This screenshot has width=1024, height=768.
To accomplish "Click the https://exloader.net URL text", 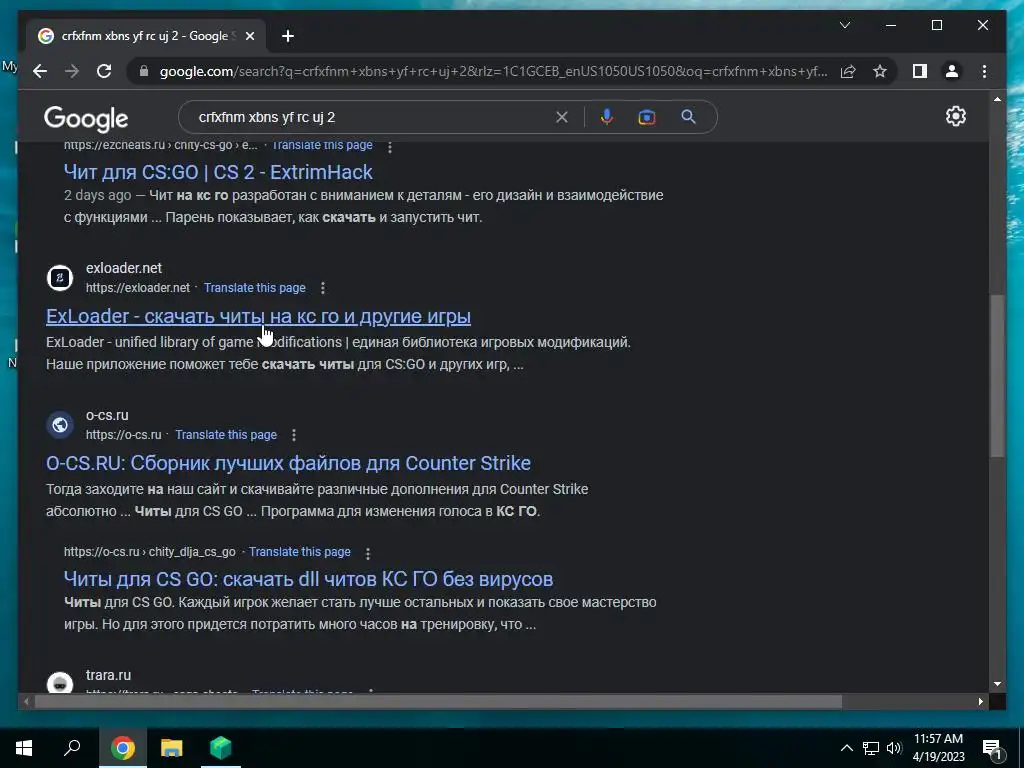I will [138, 288].
